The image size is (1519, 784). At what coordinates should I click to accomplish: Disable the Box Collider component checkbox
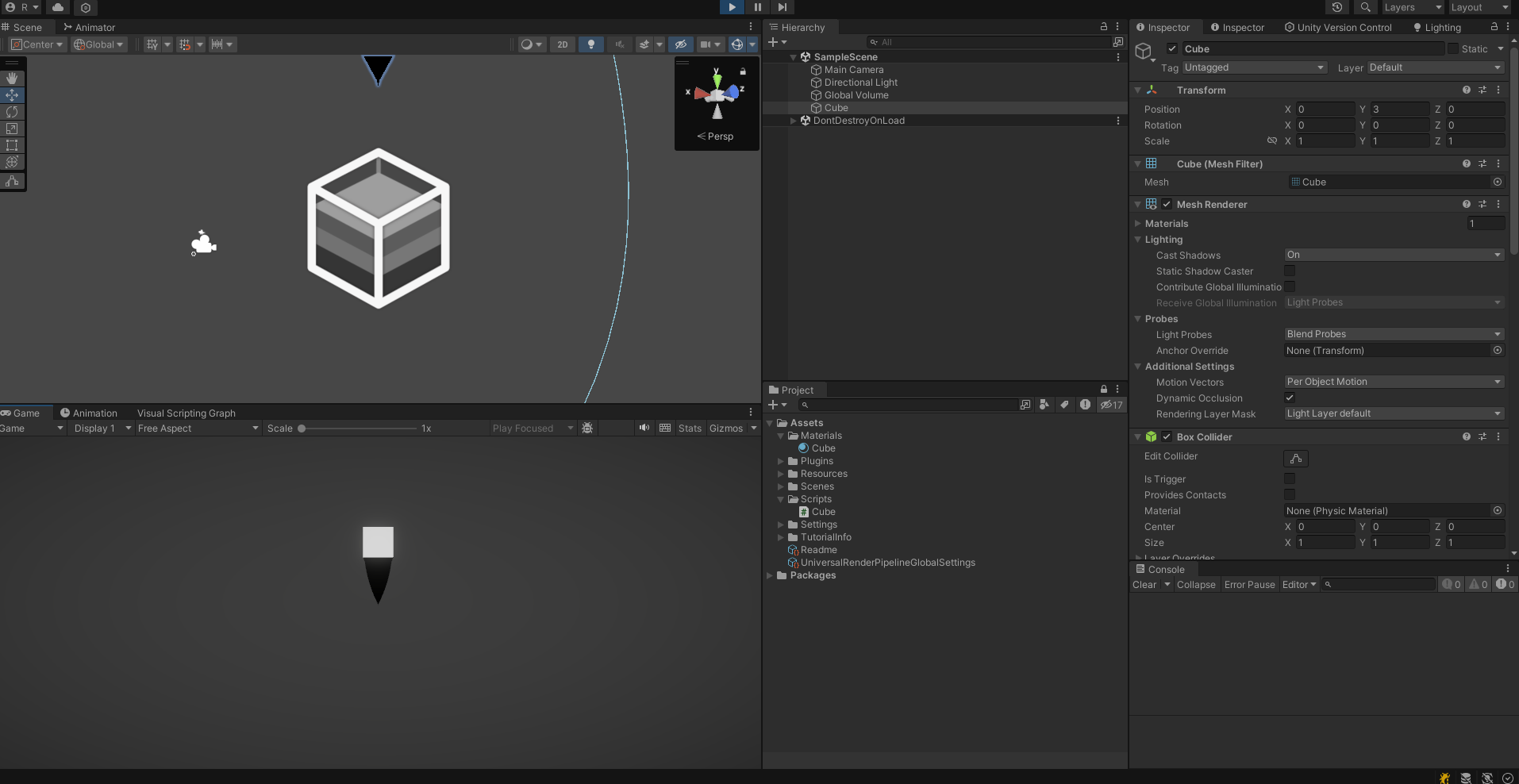[1167, 436]
